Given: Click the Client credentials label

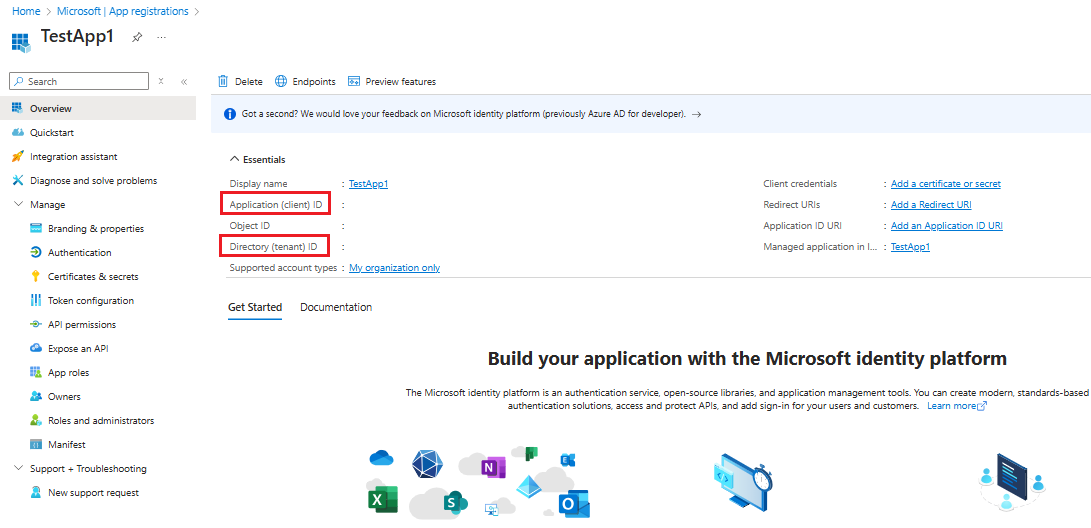Looking at the screenshot, I should 800,184.
